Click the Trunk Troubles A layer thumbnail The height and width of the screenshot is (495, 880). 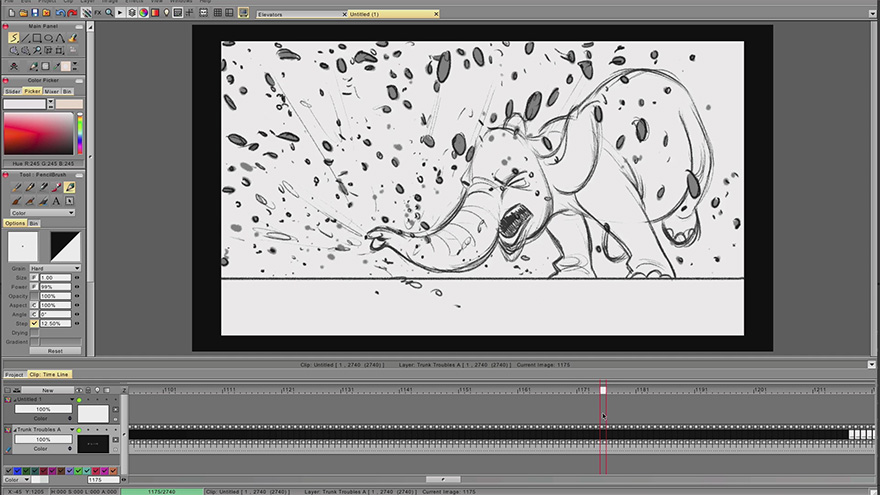[x=93, y=443]
